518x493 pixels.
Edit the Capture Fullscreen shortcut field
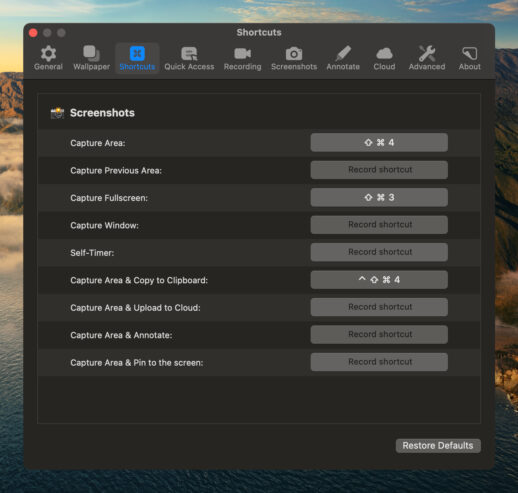point(379,197)
